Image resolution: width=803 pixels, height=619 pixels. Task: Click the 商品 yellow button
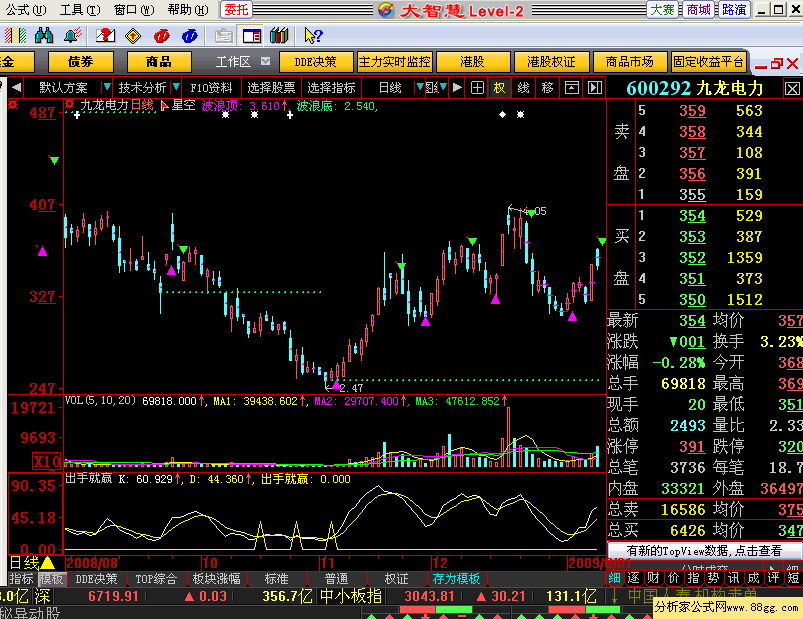point(159,62)
